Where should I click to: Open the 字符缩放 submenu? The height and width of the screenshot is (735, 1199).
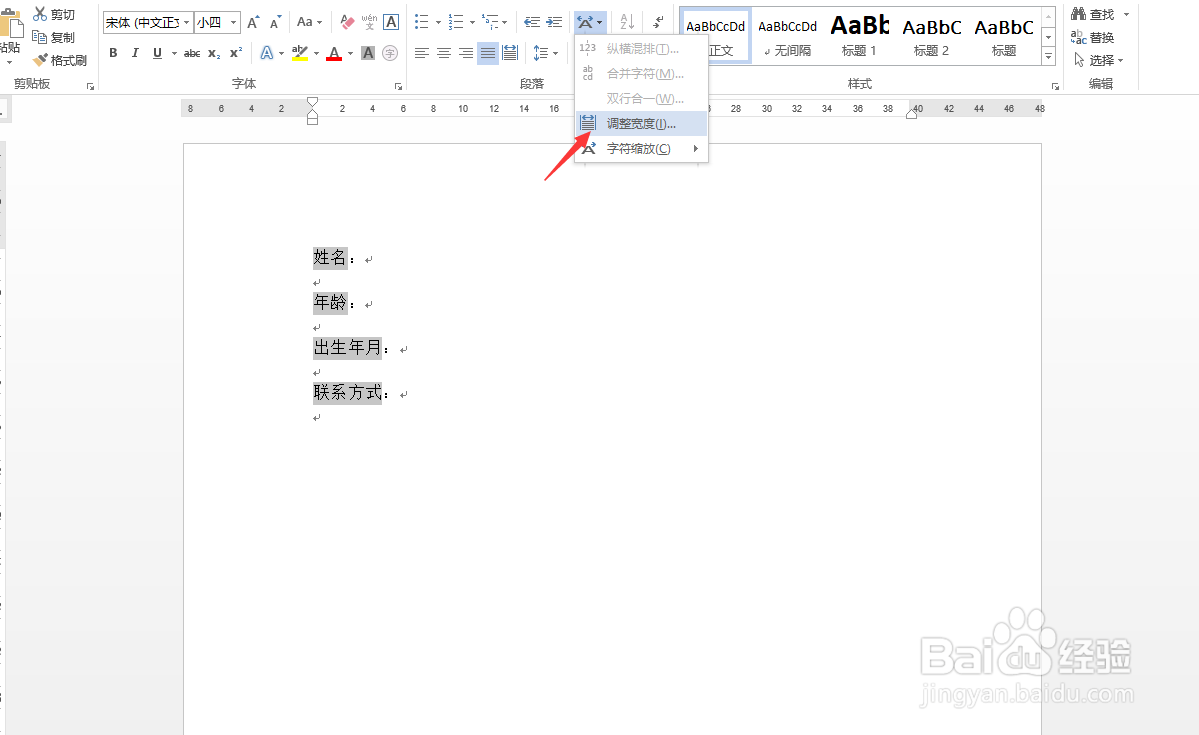(637, 147)
